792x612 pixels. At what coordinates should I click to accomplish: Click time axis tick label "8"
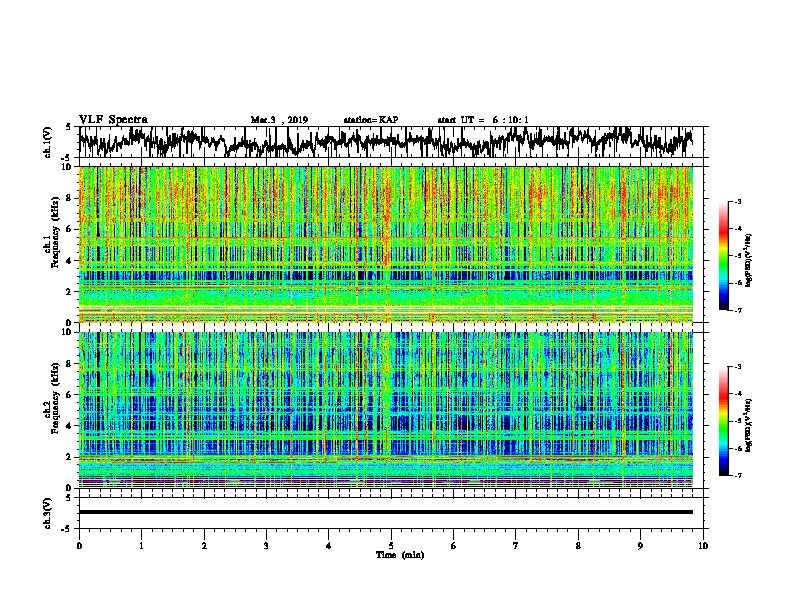point(578,546)
